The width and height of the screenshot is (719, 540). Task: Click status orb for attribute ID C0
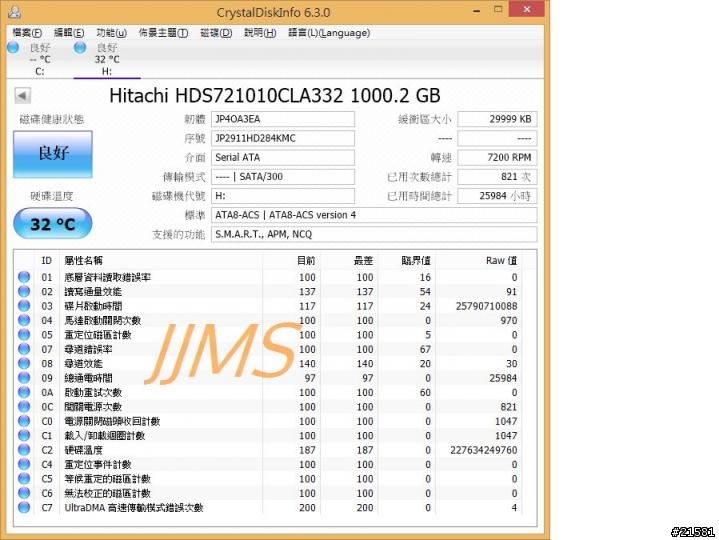point(24,421)
